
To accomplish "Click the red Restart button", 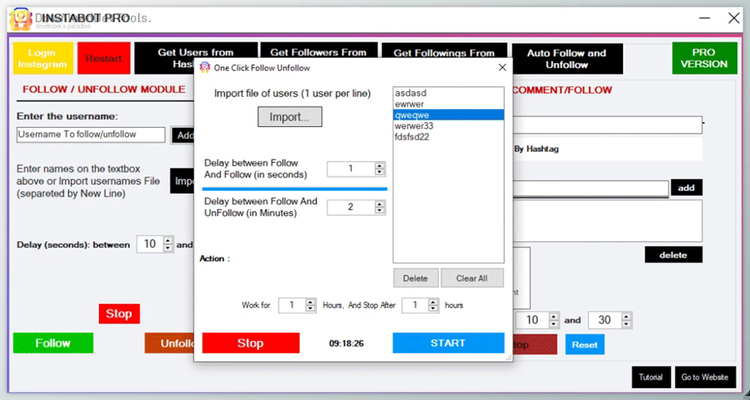I will (104, 58).
